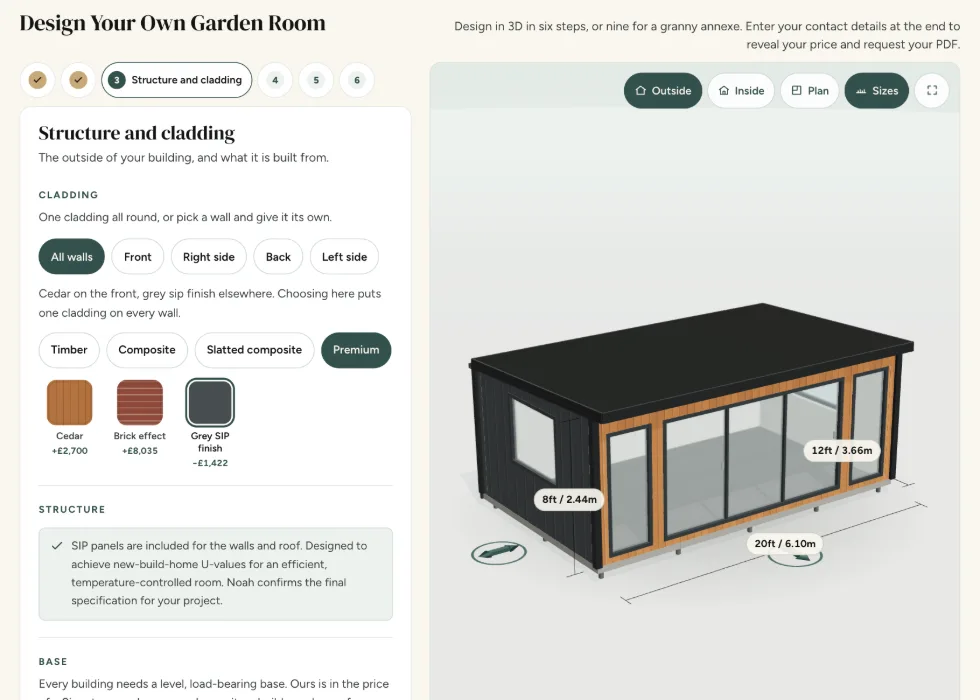Jump to step 5

(316, 80)
